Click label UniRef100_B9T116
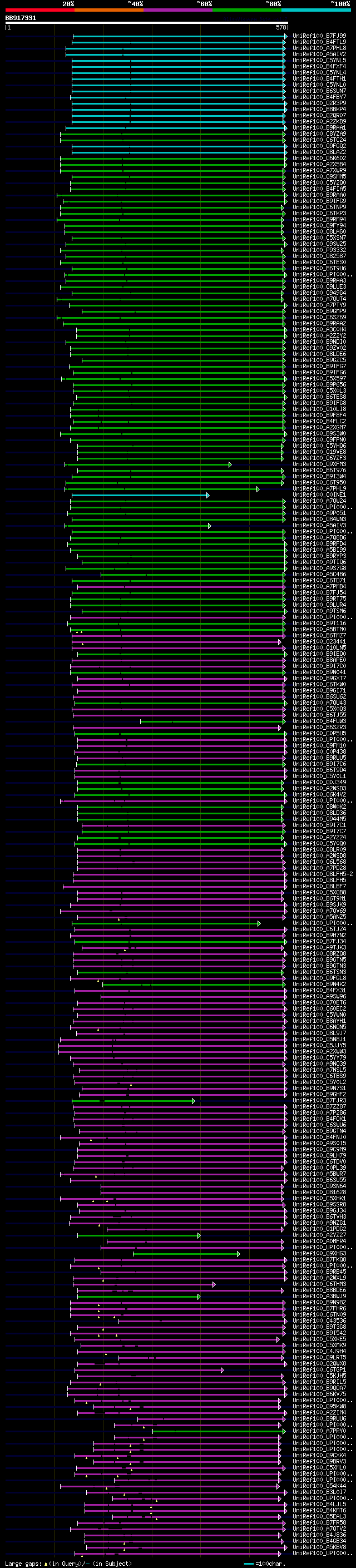The width and height of the screenshot is (356, 1568). tap(319, 624)
